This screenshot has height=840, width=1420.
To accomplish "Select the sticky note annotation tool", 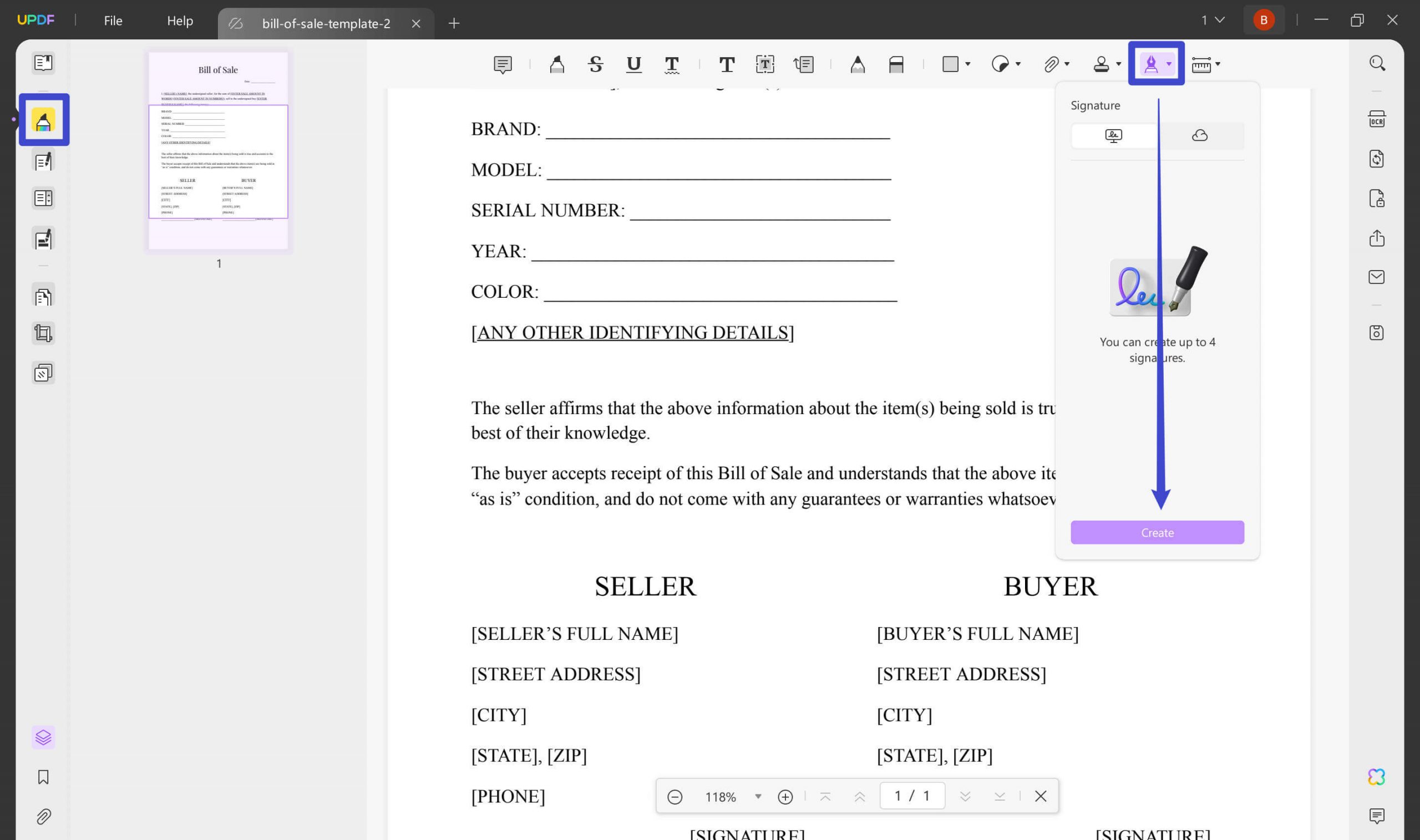I will click(503, 64).
